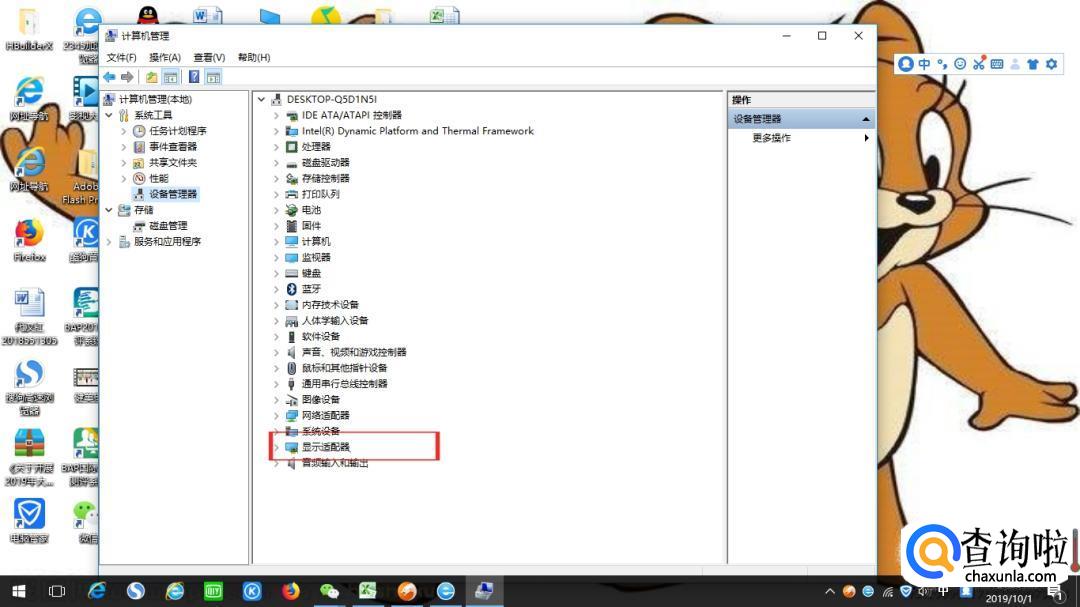Expand the 显示适配器 device category

coord(276,447)
